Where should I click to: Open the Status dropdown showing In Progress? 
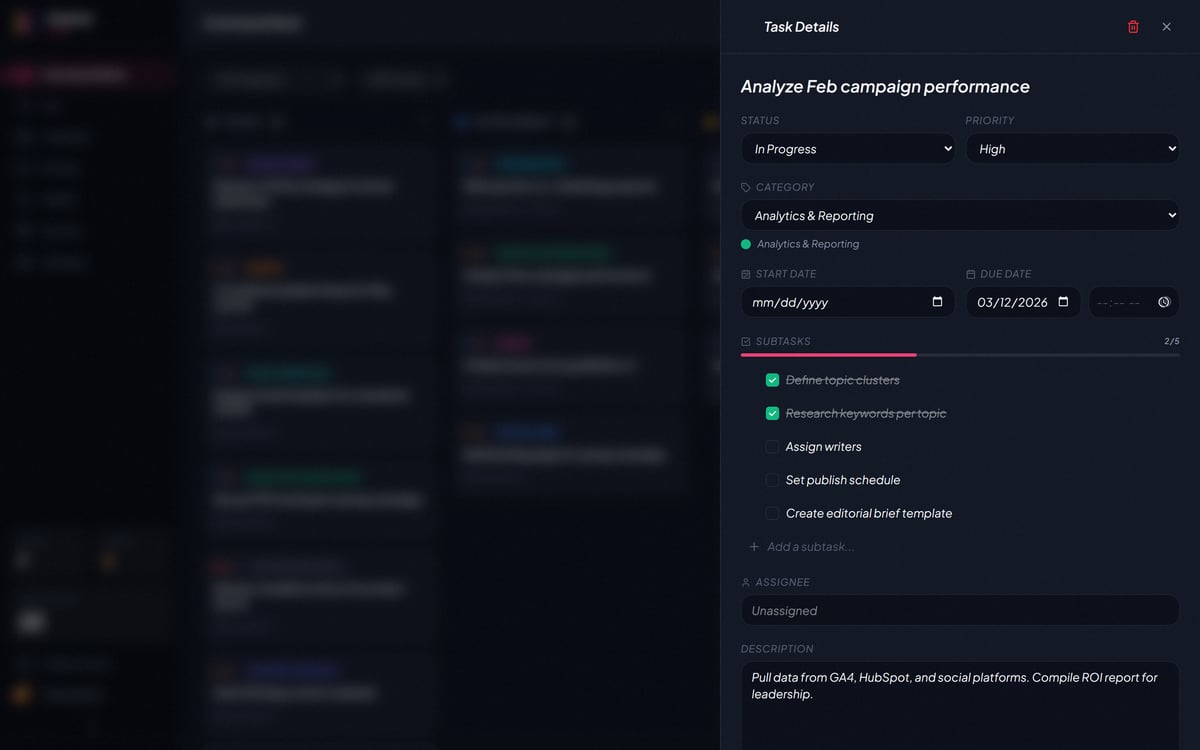pos(847,148)
